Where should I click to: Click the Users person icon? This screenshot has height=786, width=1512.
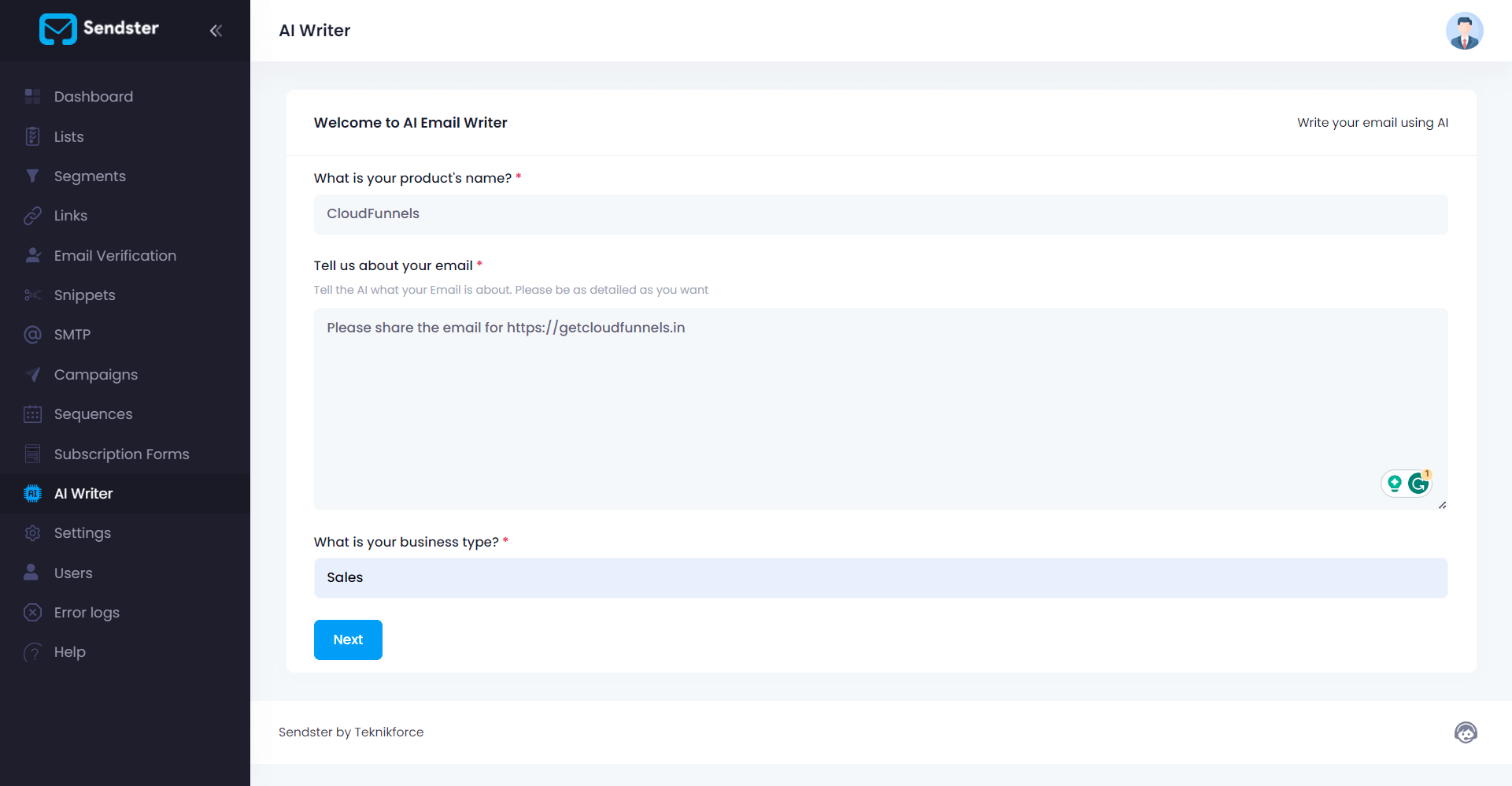[x=31, y=573]
